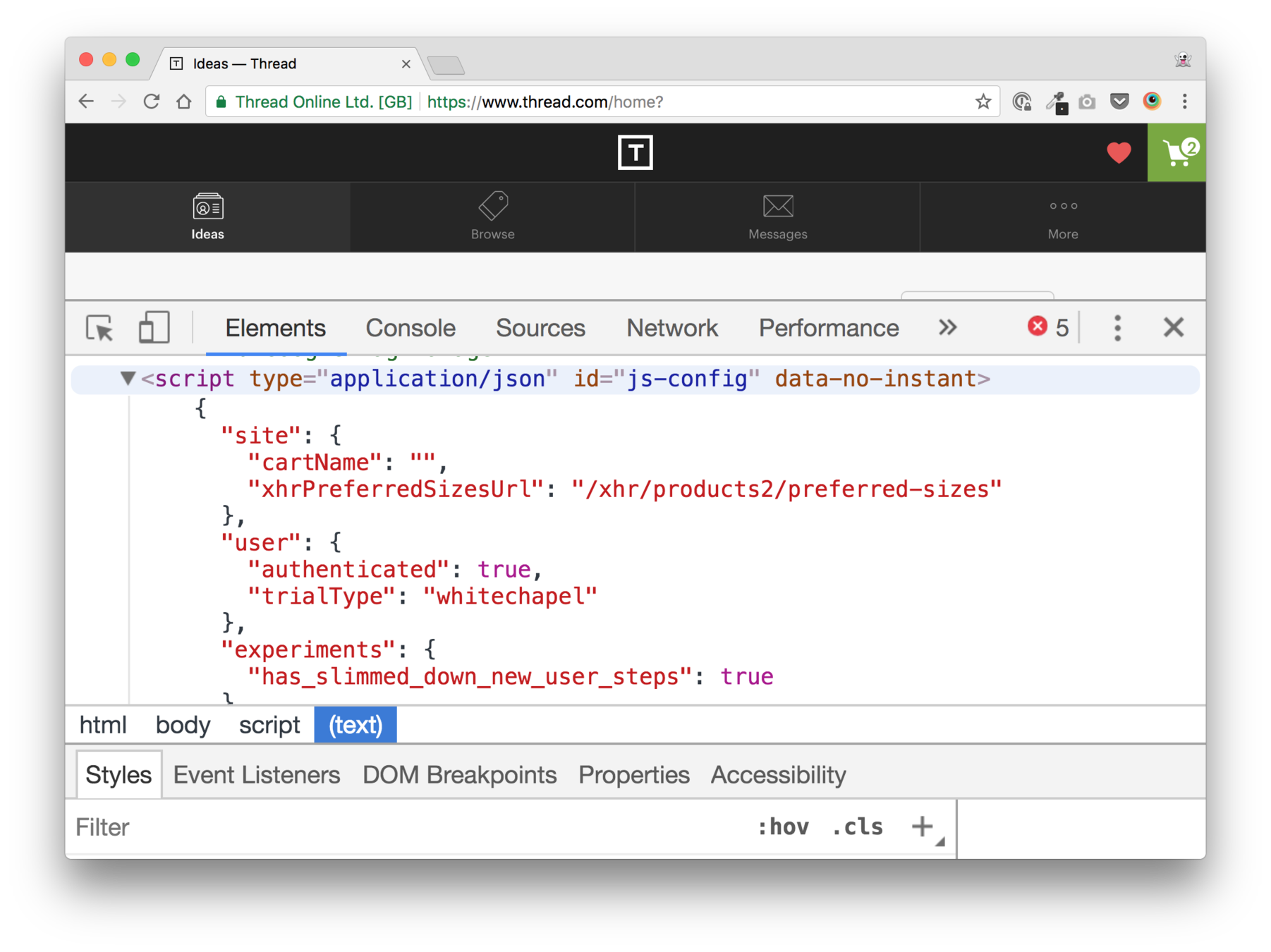Select body in the breadcrumb

pos(183,725)
